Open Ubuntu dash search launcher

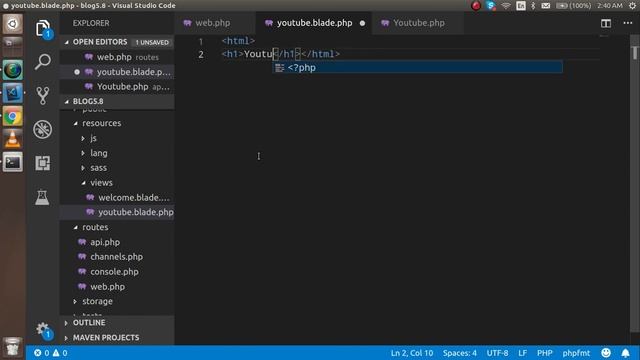(13, 24)
